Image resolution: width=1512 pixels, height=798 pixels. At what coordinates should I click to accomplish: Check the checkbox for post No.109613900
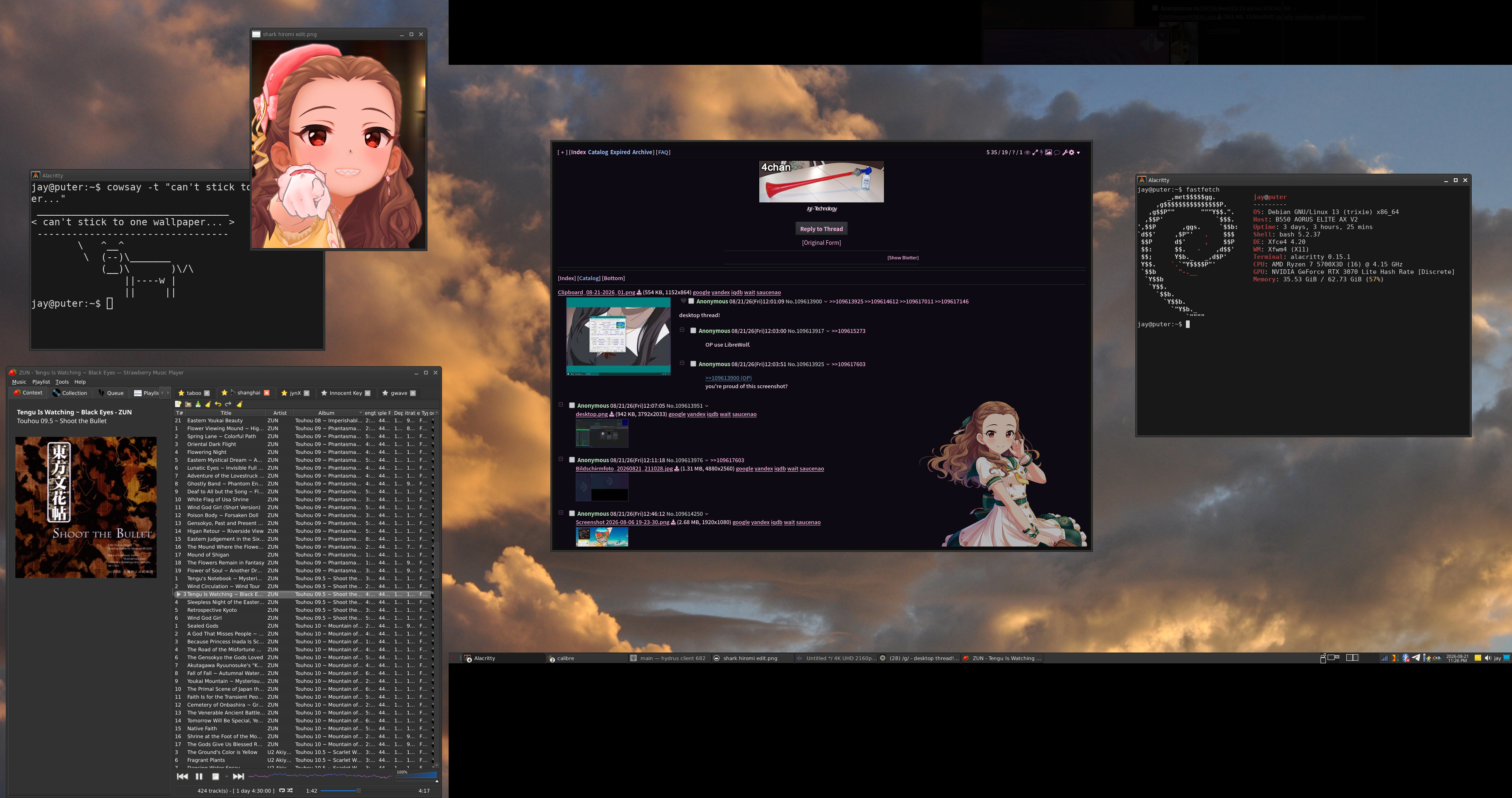click(x=692, y=301)
